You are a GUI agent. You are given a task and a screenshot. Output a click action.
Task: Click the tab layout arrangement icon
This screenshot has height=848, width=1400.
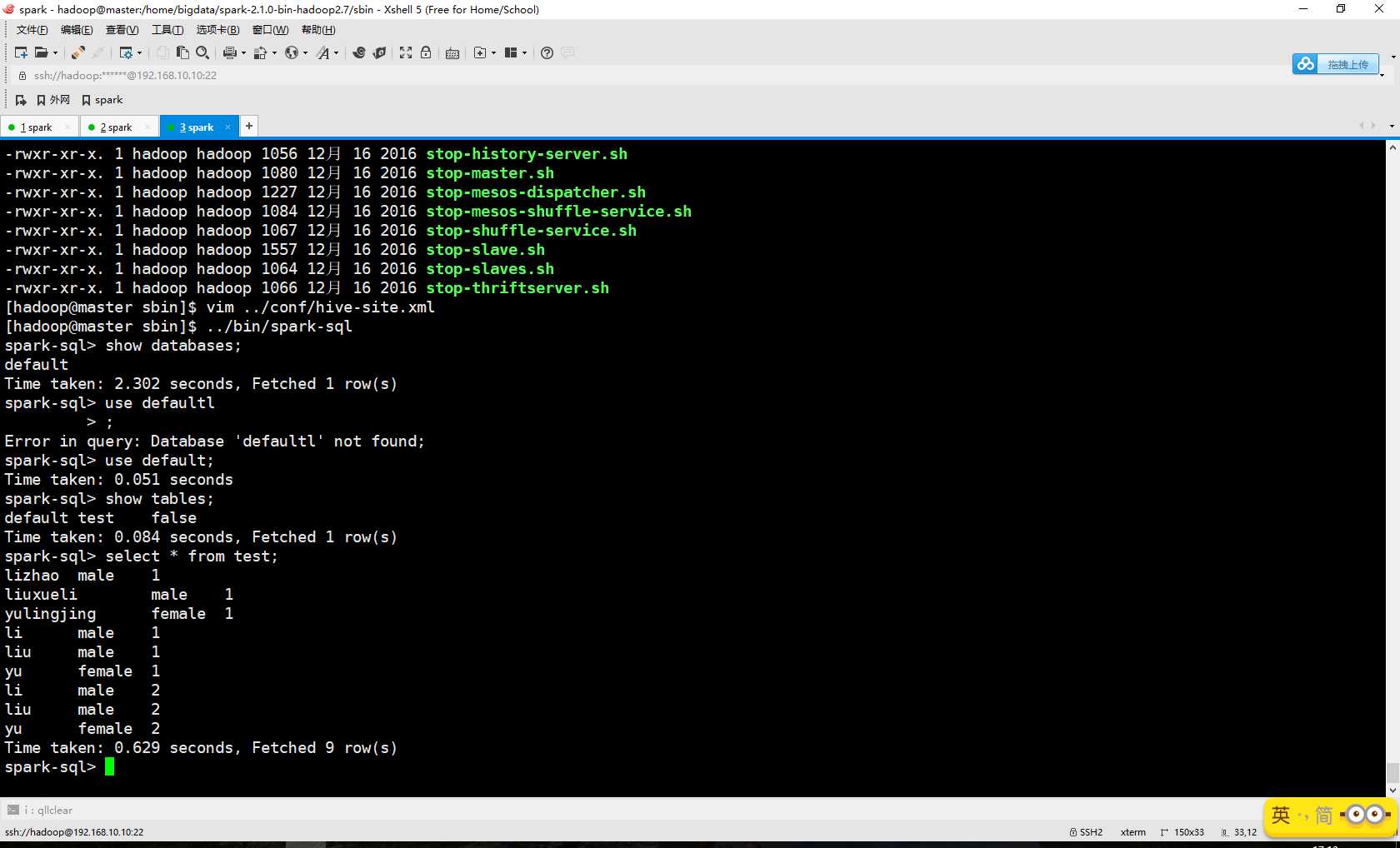[511, 52]
